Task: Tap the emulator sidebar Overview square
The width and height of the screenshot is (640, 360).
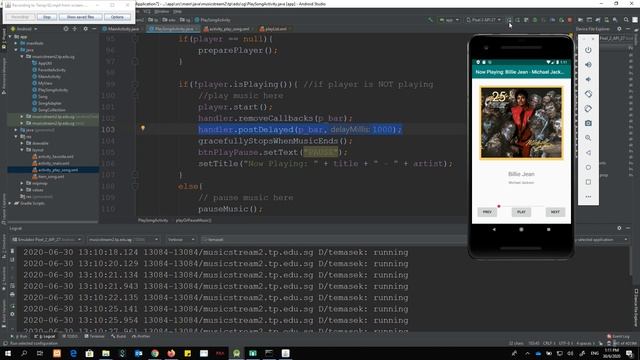Action: click(588, 182)
